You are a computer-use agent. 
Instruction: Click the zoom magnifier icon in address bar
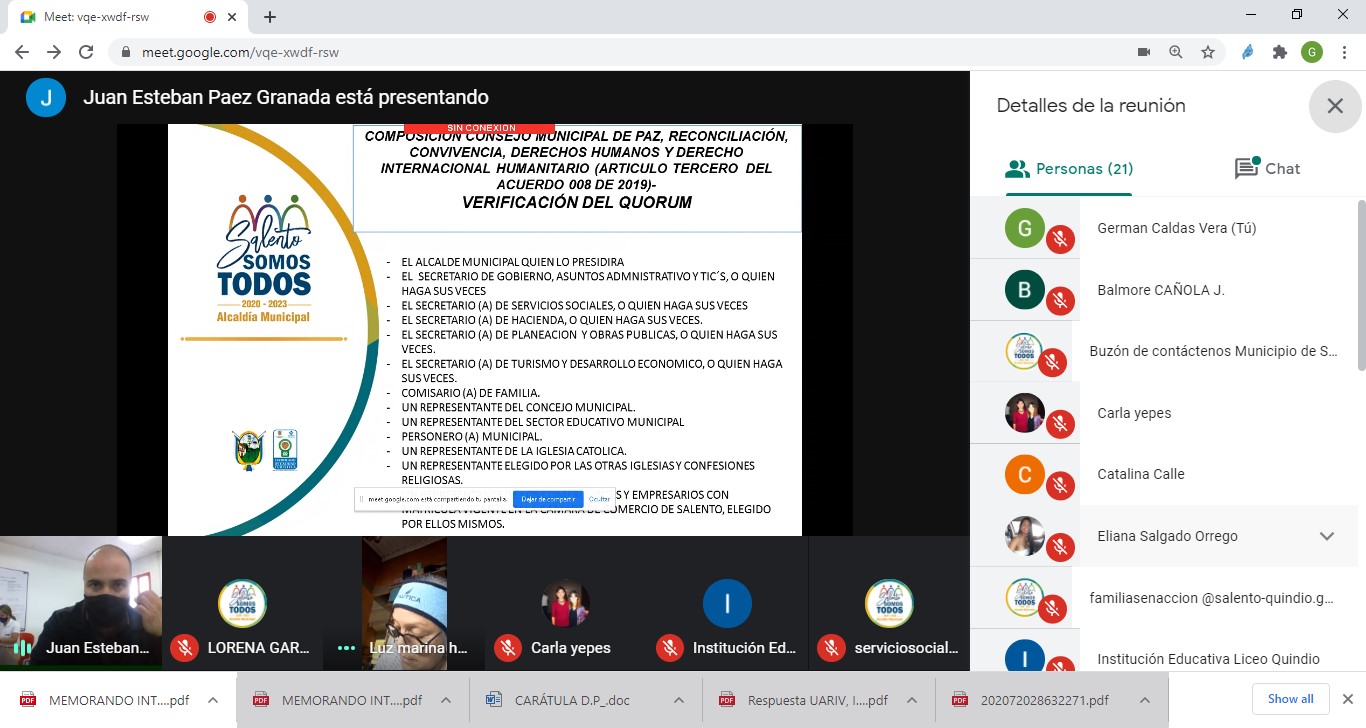click(1176, 52)
